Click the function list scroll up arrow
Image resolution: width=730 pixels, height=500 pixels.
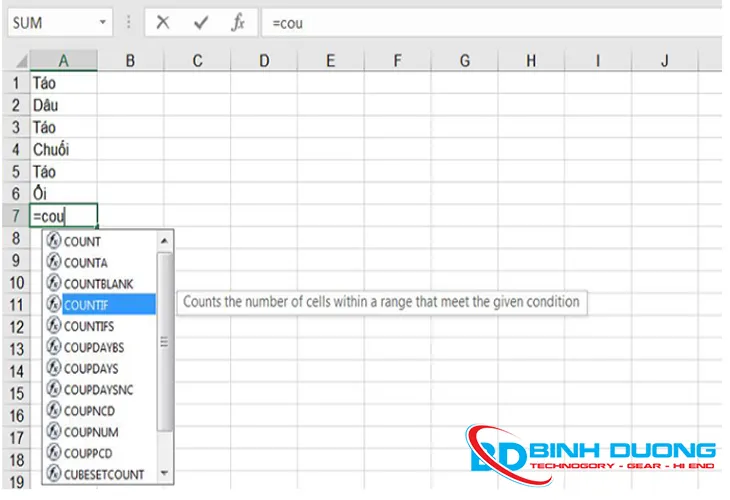coord(164,241)
